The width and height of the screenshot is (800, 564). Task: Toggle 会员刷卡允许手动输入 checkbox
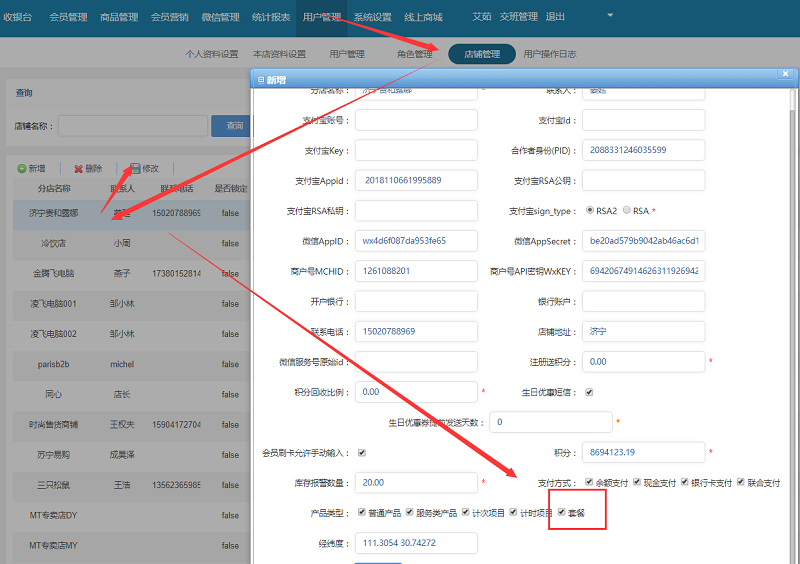(x=362, y=453)
